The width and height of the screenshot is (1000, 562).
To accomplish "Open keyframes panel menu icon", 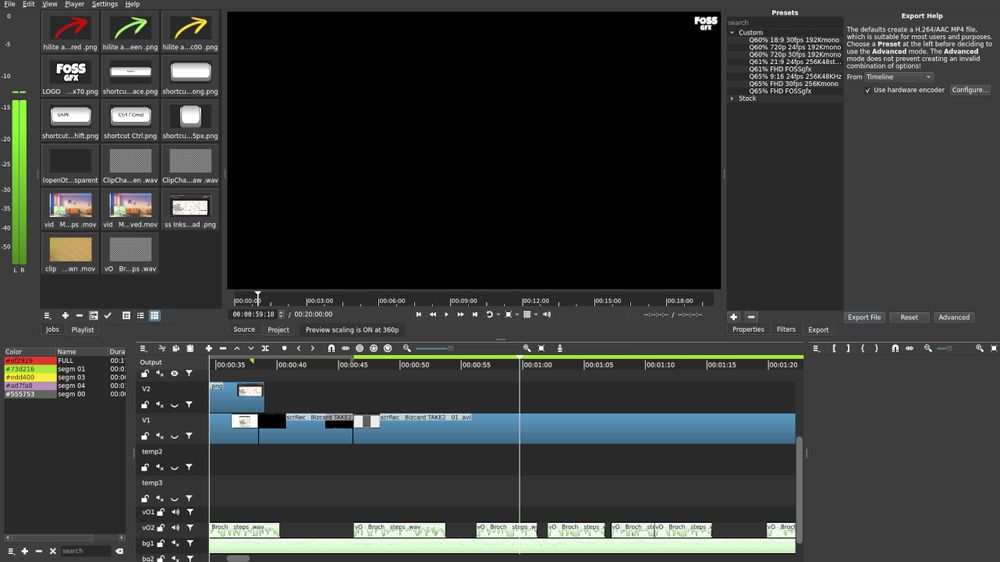I will (816, 348).
